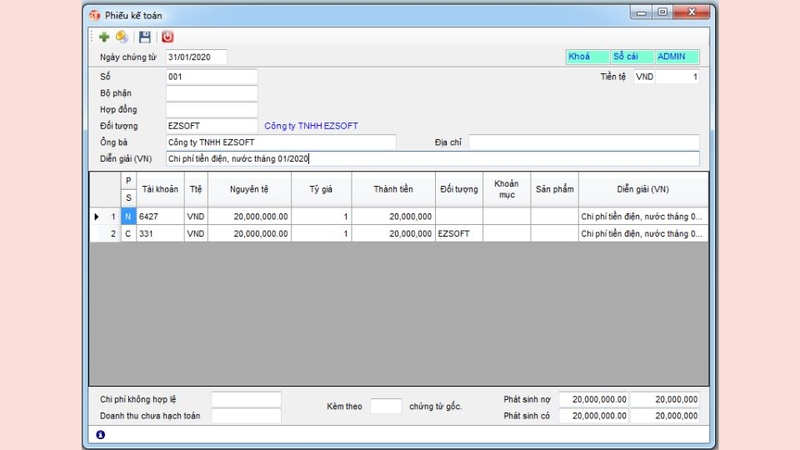Open the Công ty TNHH EZSOFT link

pyautogui.click(x=311, y=126)
